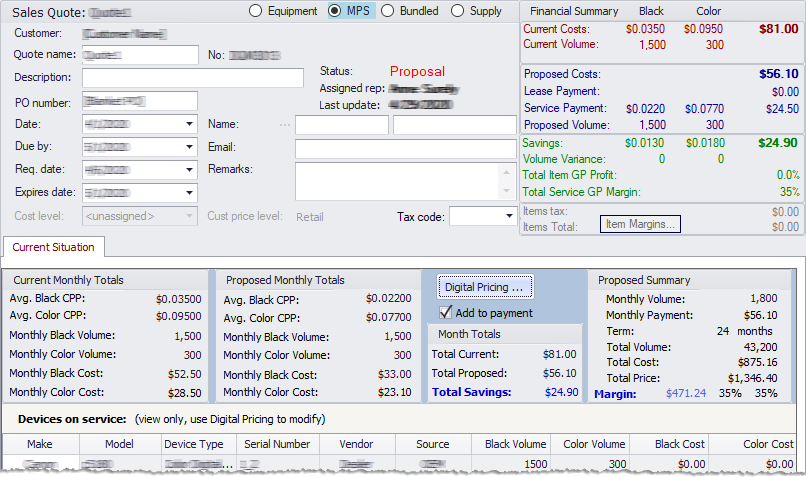Screen dimensions: 806x477
Task: Click the Remarks text area
Action: pos(396,181)
